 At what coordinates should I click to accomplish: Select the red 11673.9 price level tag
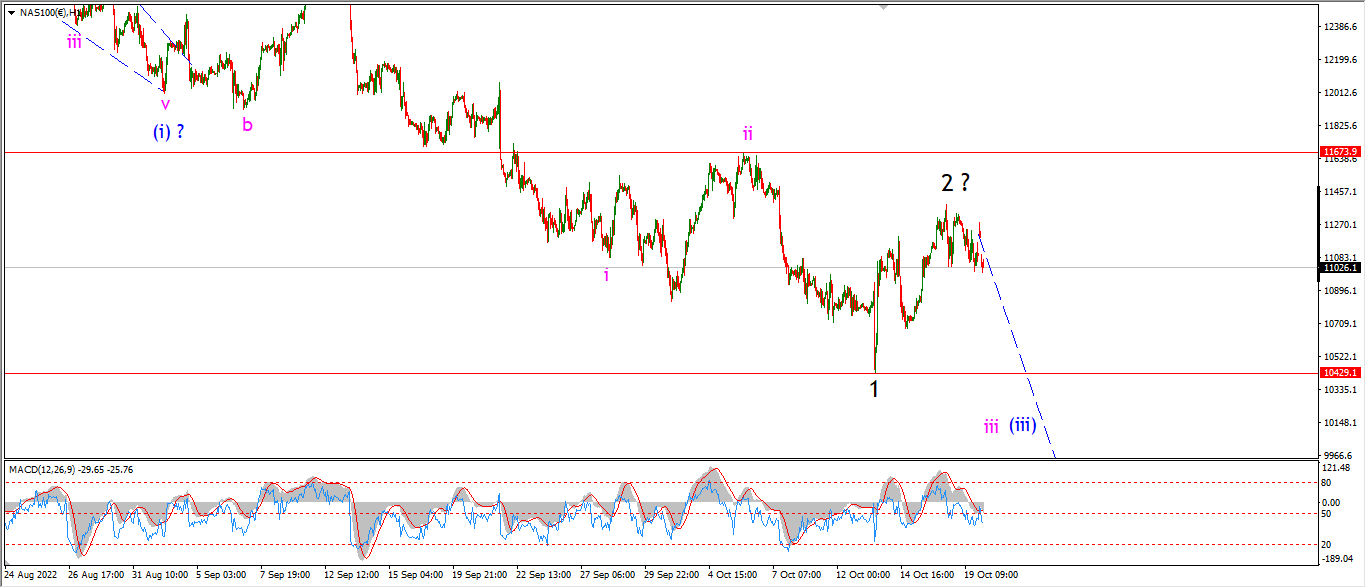1341,152
